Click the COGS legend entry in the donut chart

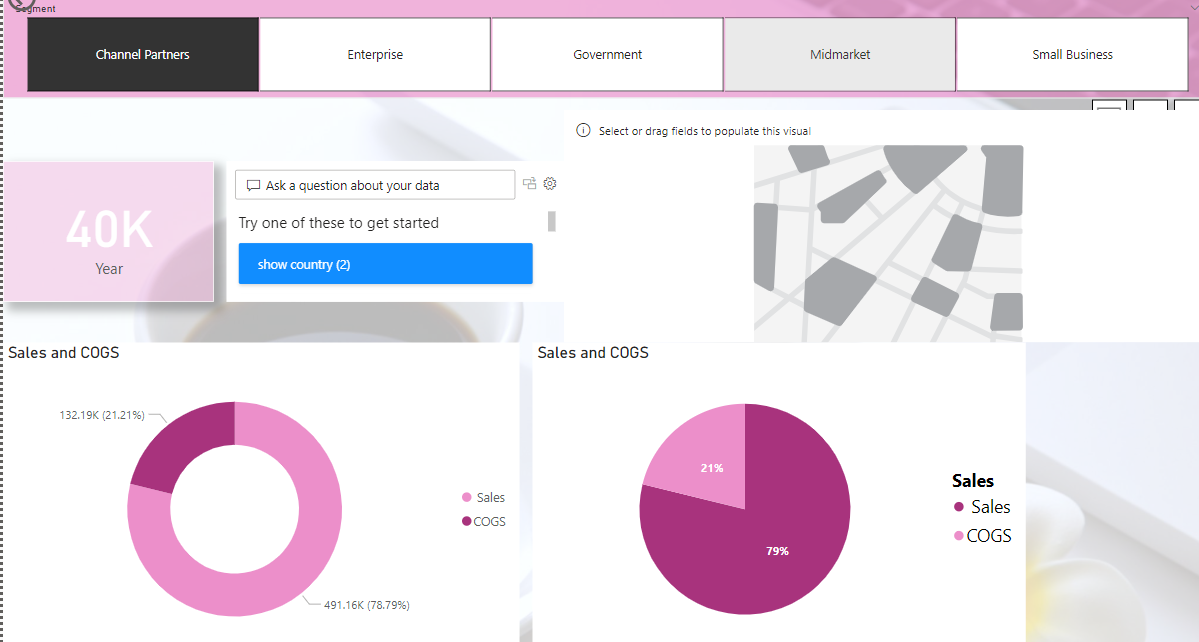pyautogui.click(x=483, y=521)
